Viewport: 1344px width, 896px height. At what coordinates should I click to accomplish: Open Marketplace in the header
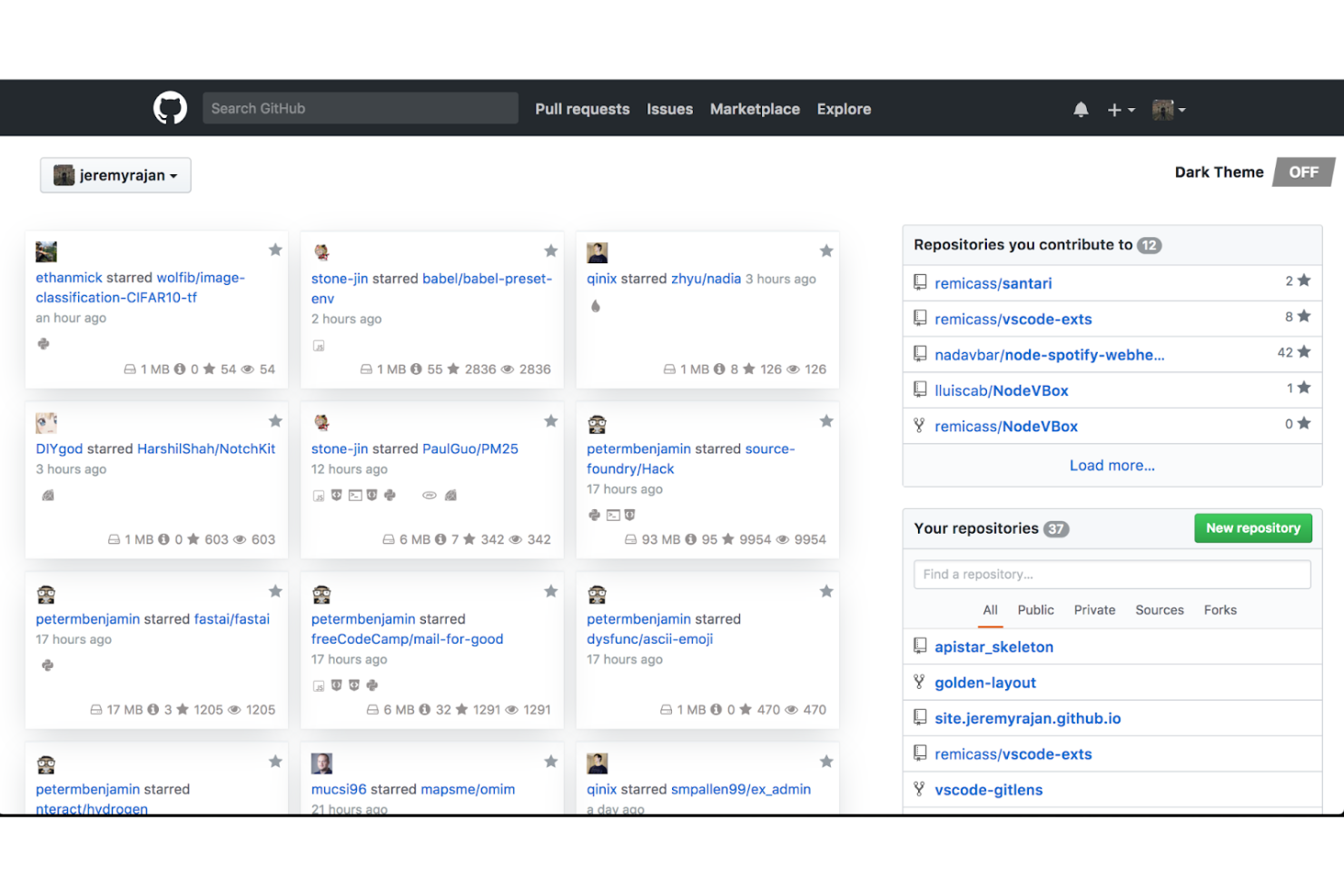[755, 109]
